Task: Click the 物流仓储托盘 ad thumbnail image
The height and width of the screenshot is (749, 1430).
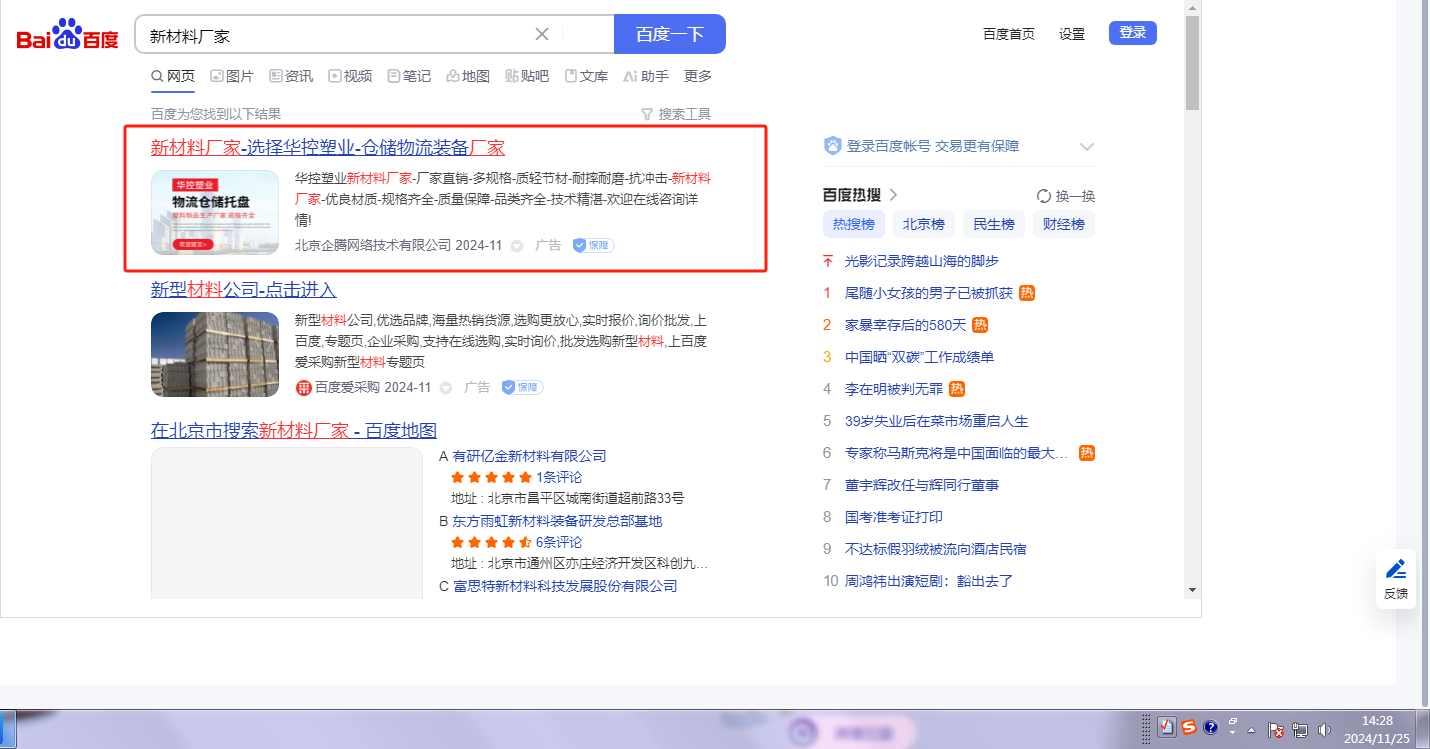Action: 215,212
